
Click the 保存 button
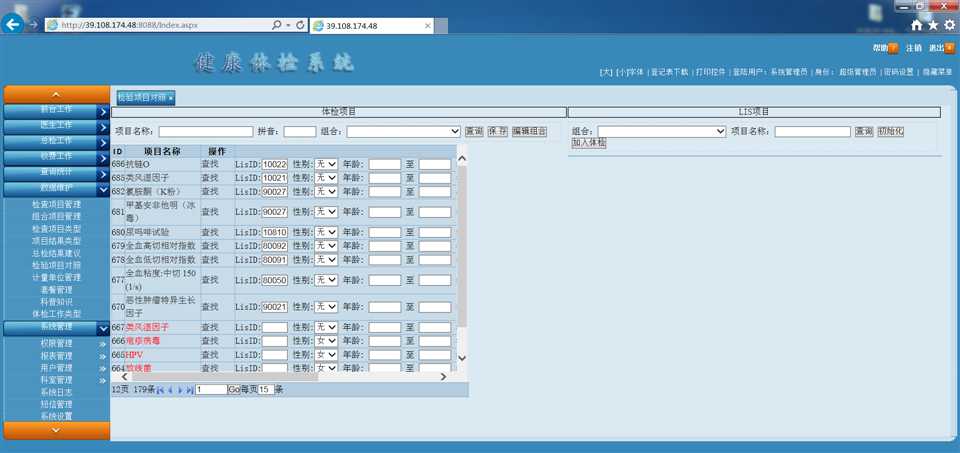pyautogui.click(x=497, y=132)
